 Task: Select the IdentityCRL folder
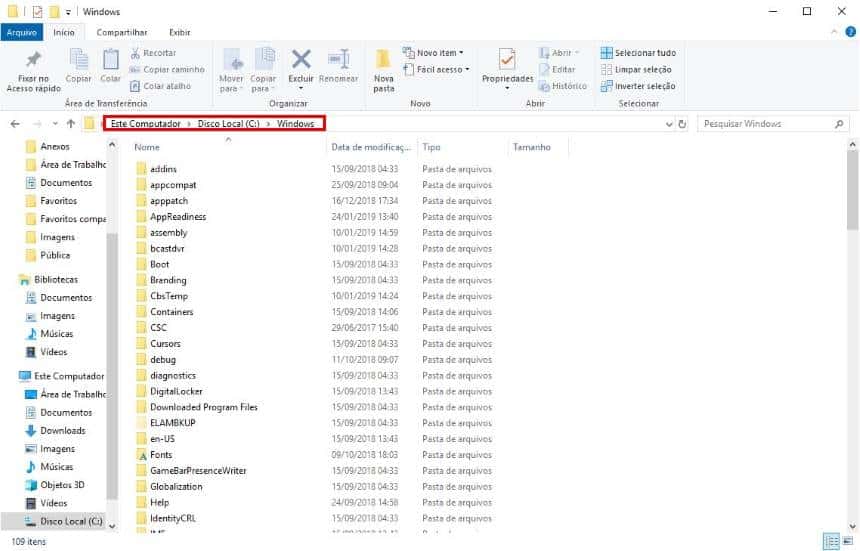coord(172,518)
